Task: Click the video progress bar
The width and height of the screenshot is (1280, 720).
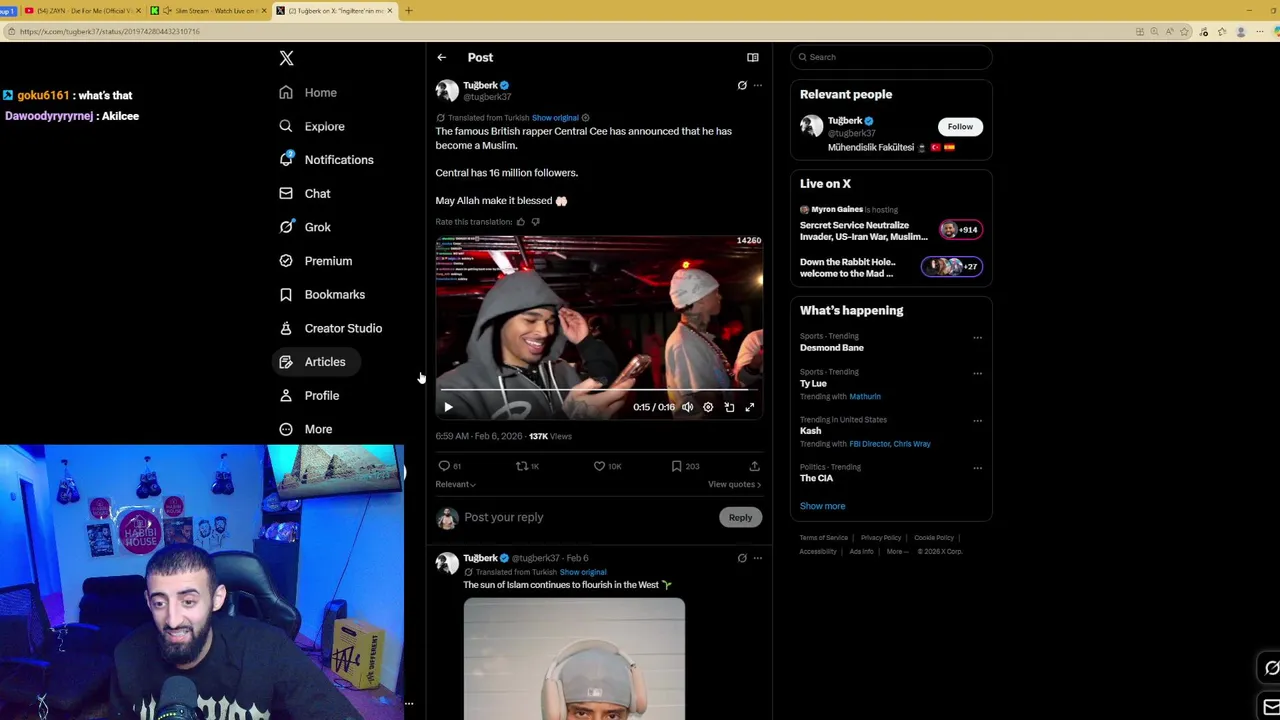Action: click(598, 390)
